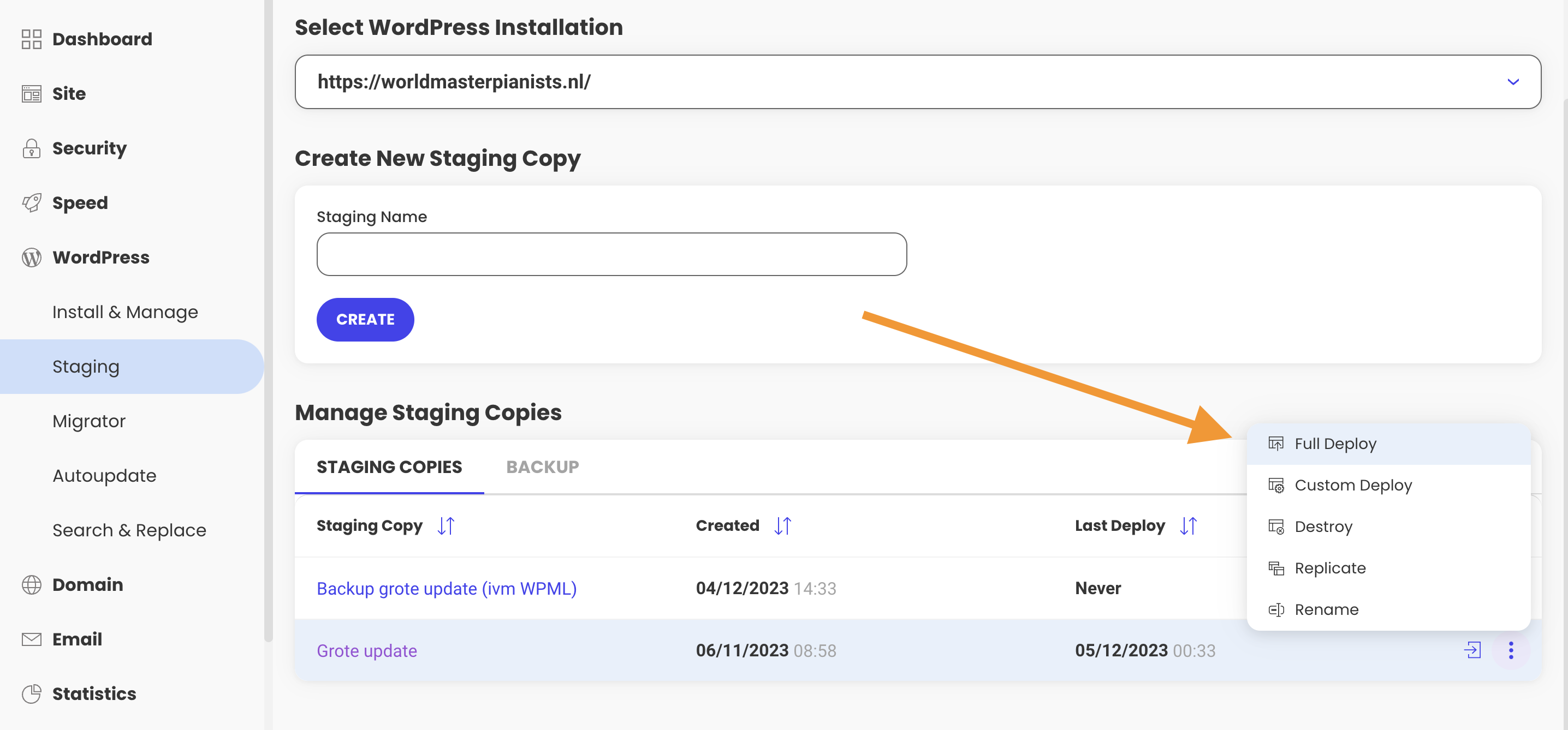This screenshot has width=1568, height=730.
Task: Click login icon on Grote update row
Action: (1472, 650)
